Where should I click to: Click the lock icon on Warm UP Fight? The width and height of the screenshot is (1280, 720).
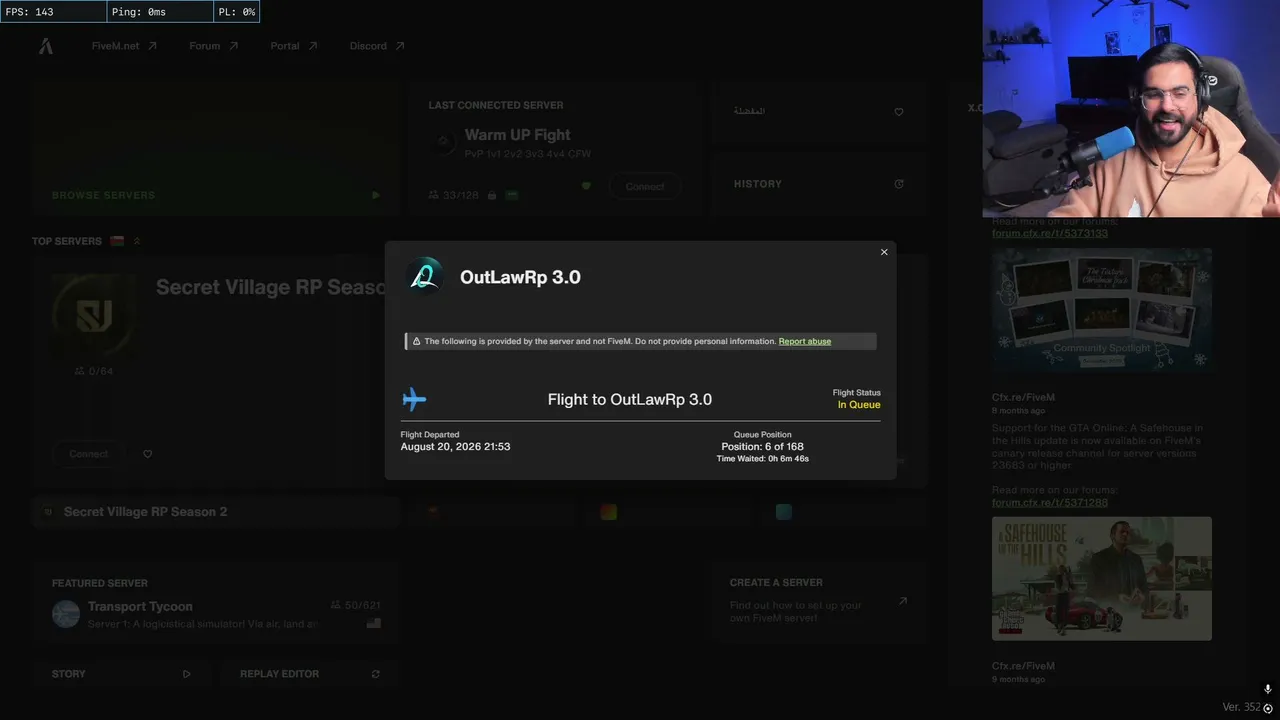pos(492,195)
